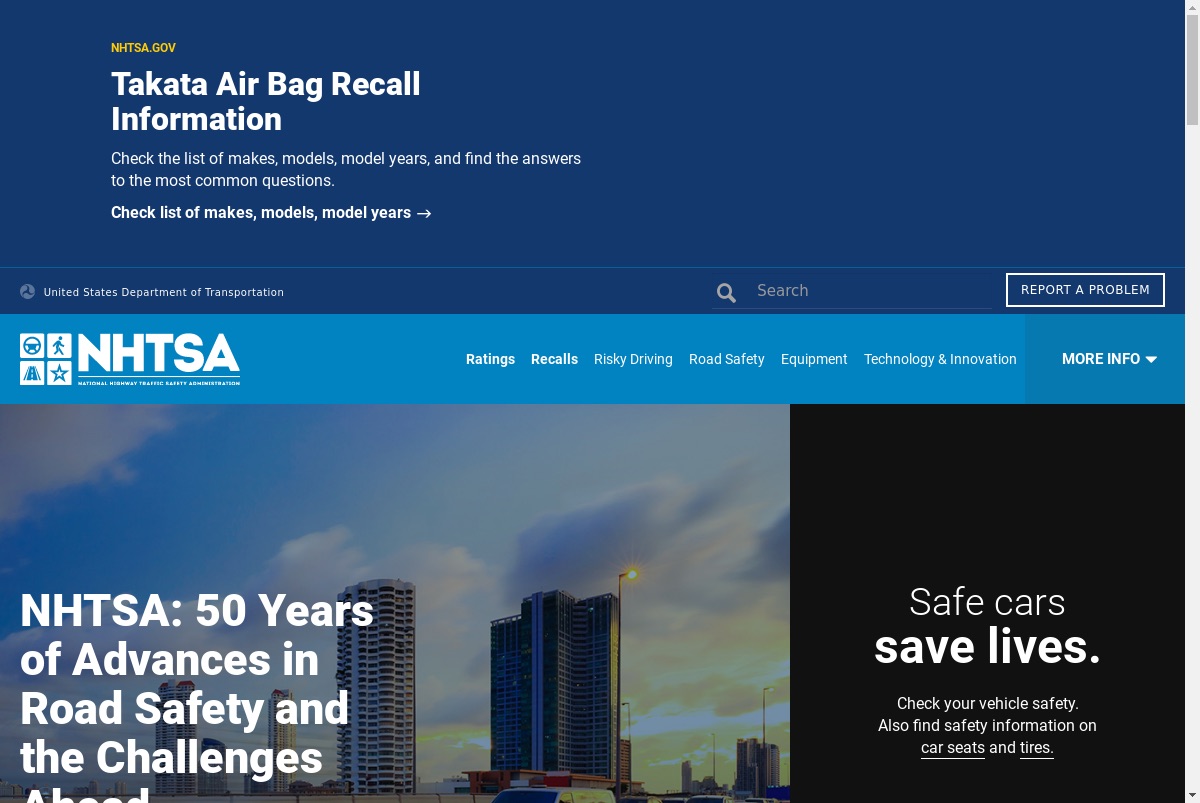The image size is (1200, 803).
Task: Click the Safe cars save lives heading
Action: (x=987, y=626)
